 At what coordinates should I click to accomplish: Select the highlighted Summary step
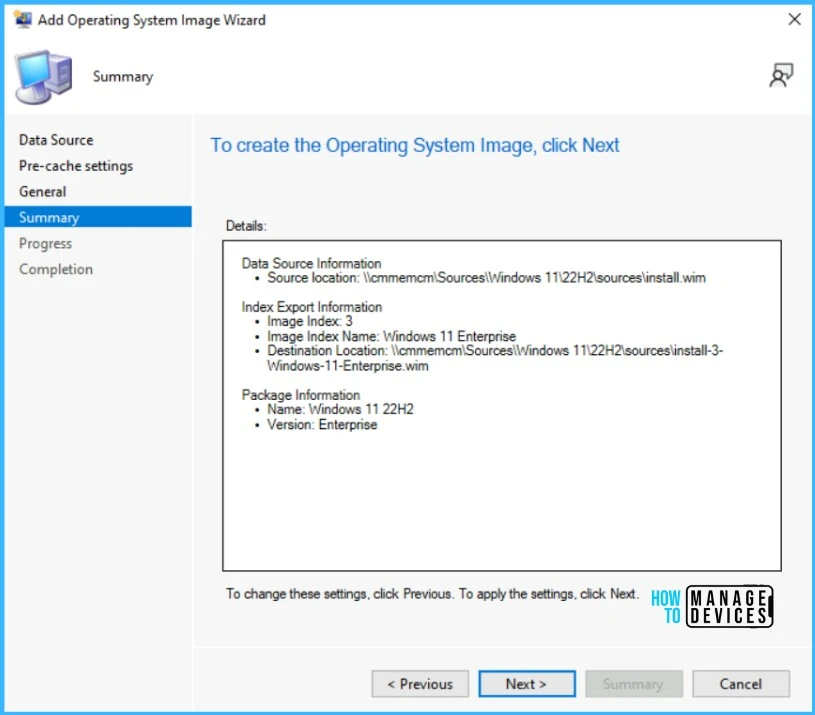tap(98, 217)
